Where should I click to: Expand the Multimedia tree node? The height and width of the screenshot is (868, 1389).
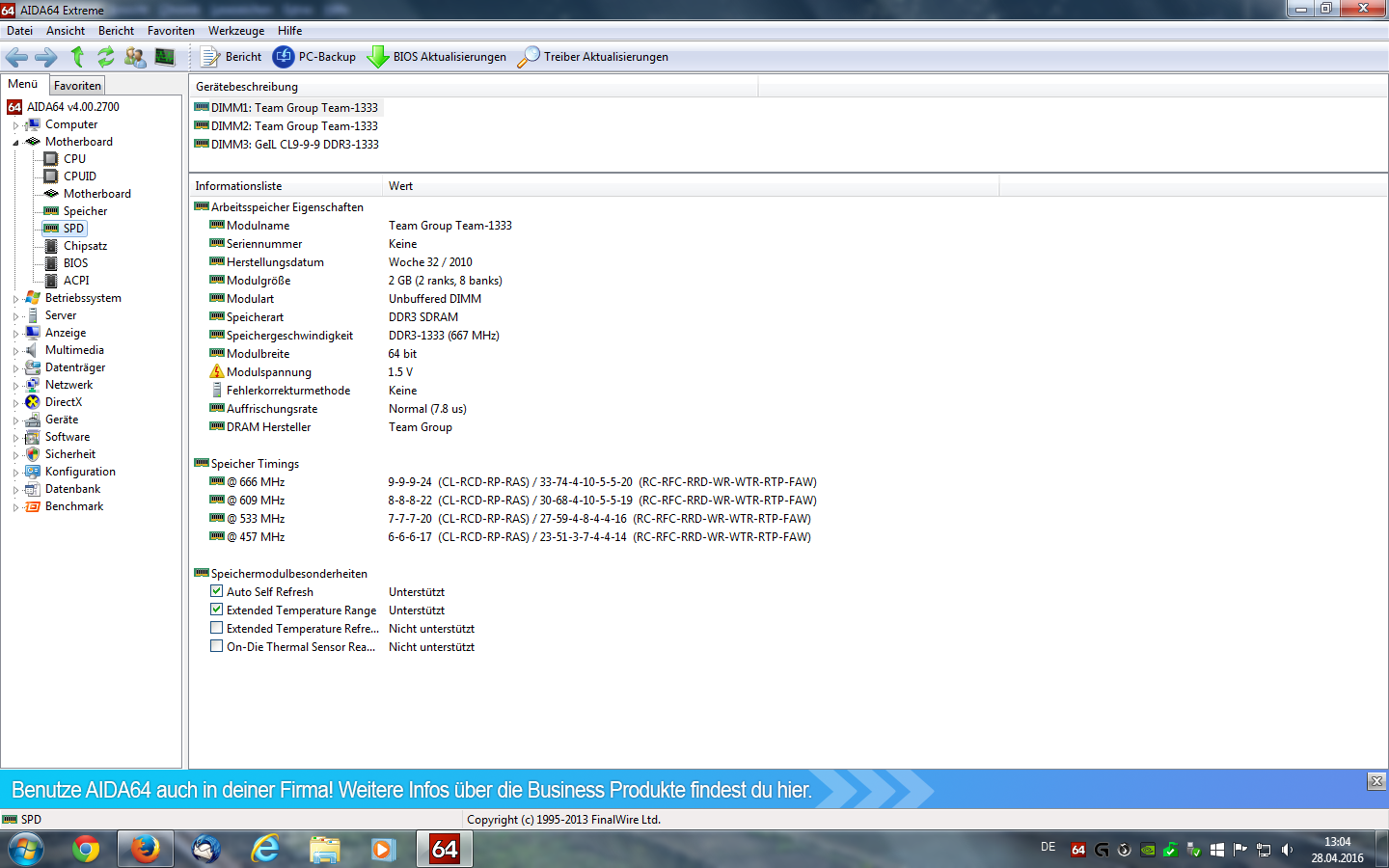[15, 351]
